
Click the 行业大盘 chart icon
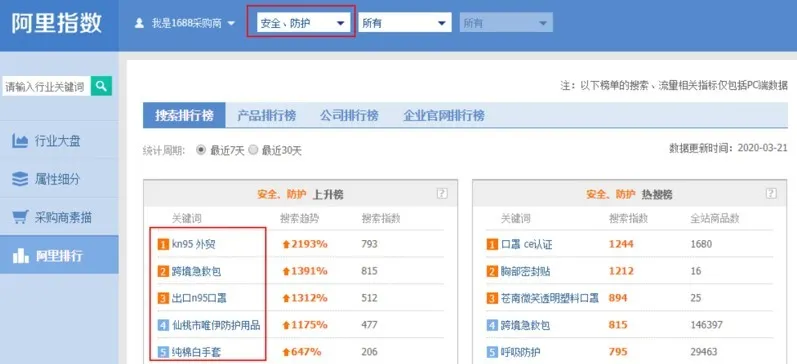tap(20, 141)
